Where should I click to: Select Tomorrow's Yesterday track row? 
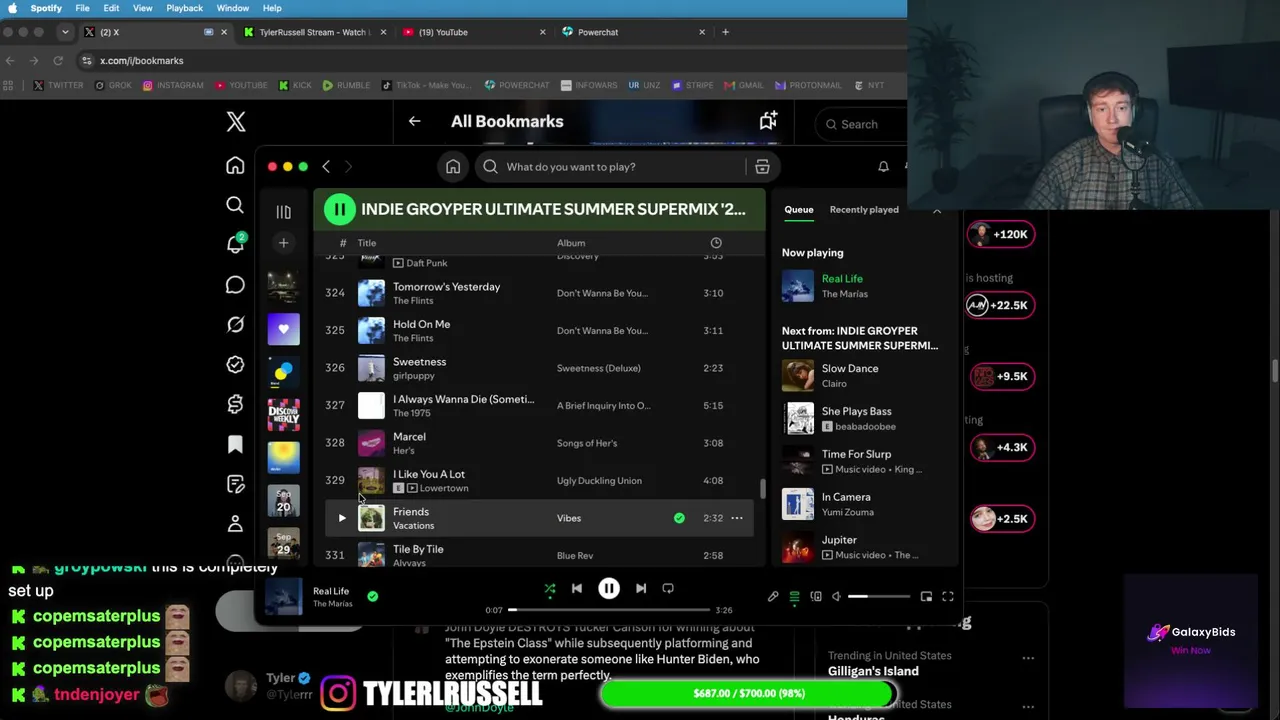(538, 293)
